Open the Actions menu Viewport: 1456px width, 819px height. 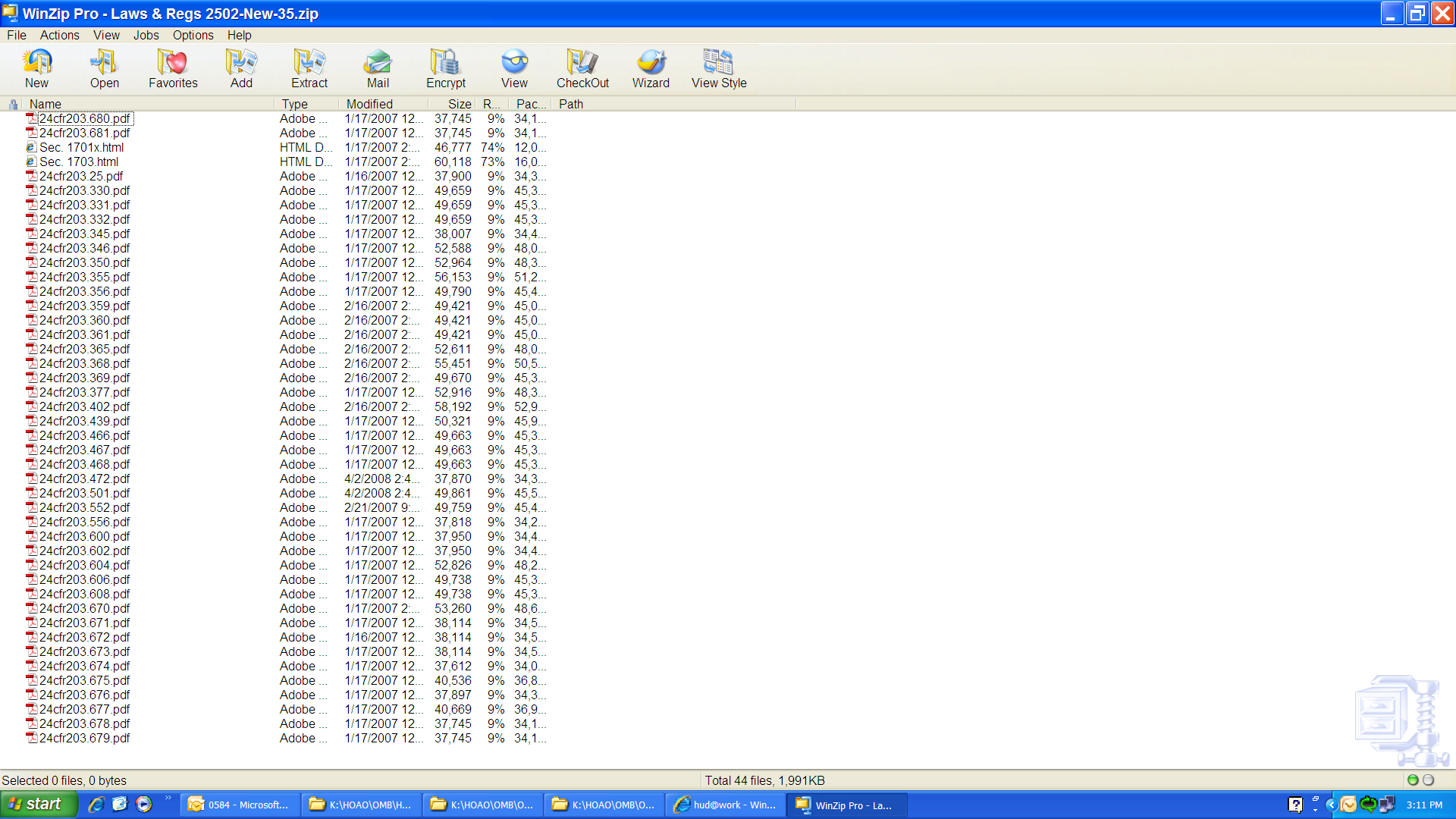point(59,35)
